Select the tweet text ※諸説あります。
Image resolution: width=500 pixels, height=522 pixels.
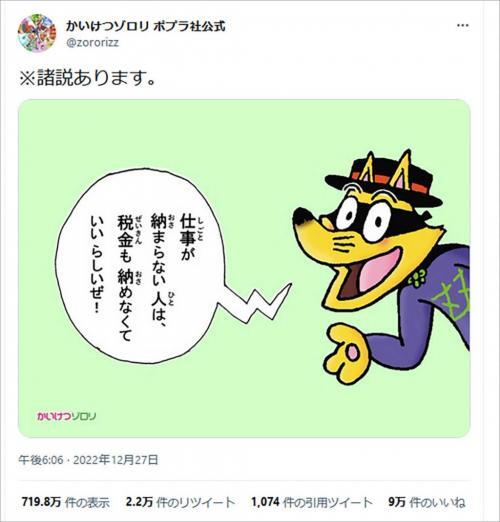click(88, 77)
